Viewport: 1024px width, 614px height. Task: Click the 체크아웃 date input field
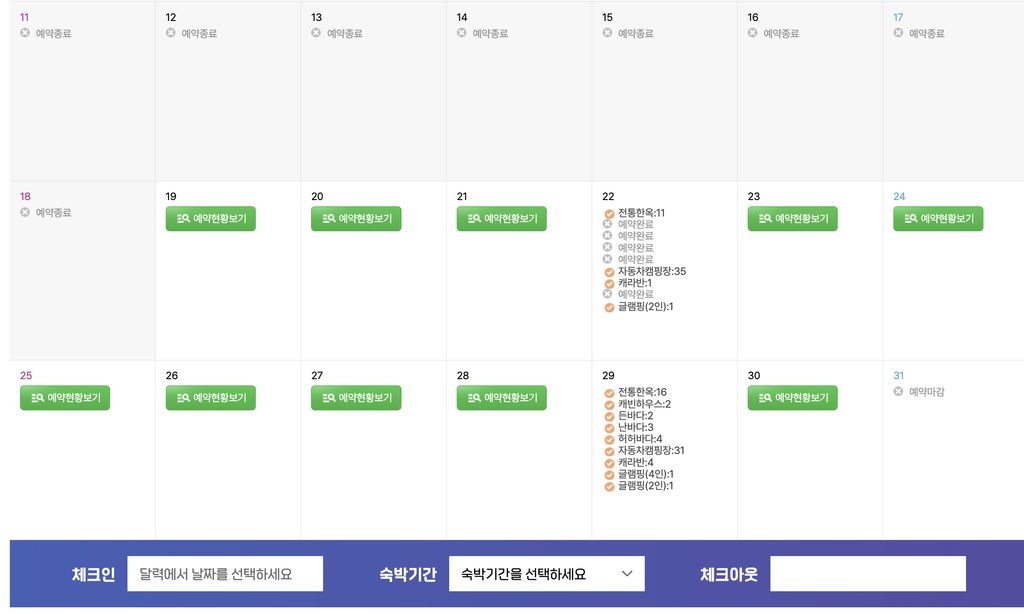point(868,574)
